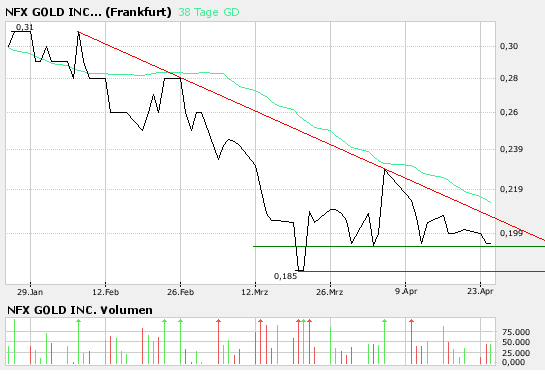545x384 pixels.
Task: Click the NFX GOLD INC. Volumen heading
Action: (x=80, y=310)
